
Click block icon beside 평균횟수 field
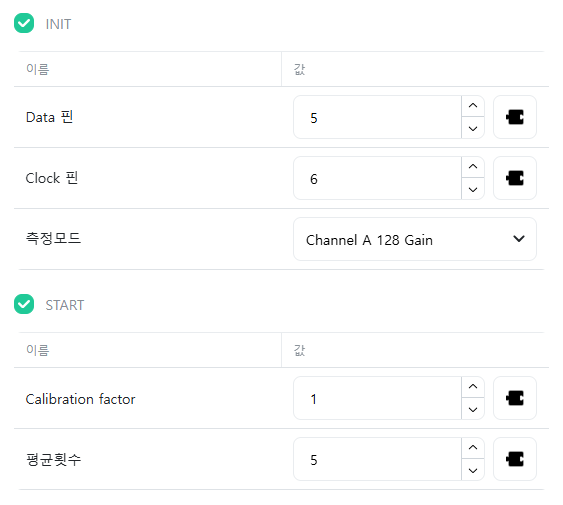[x=515, y=459]
